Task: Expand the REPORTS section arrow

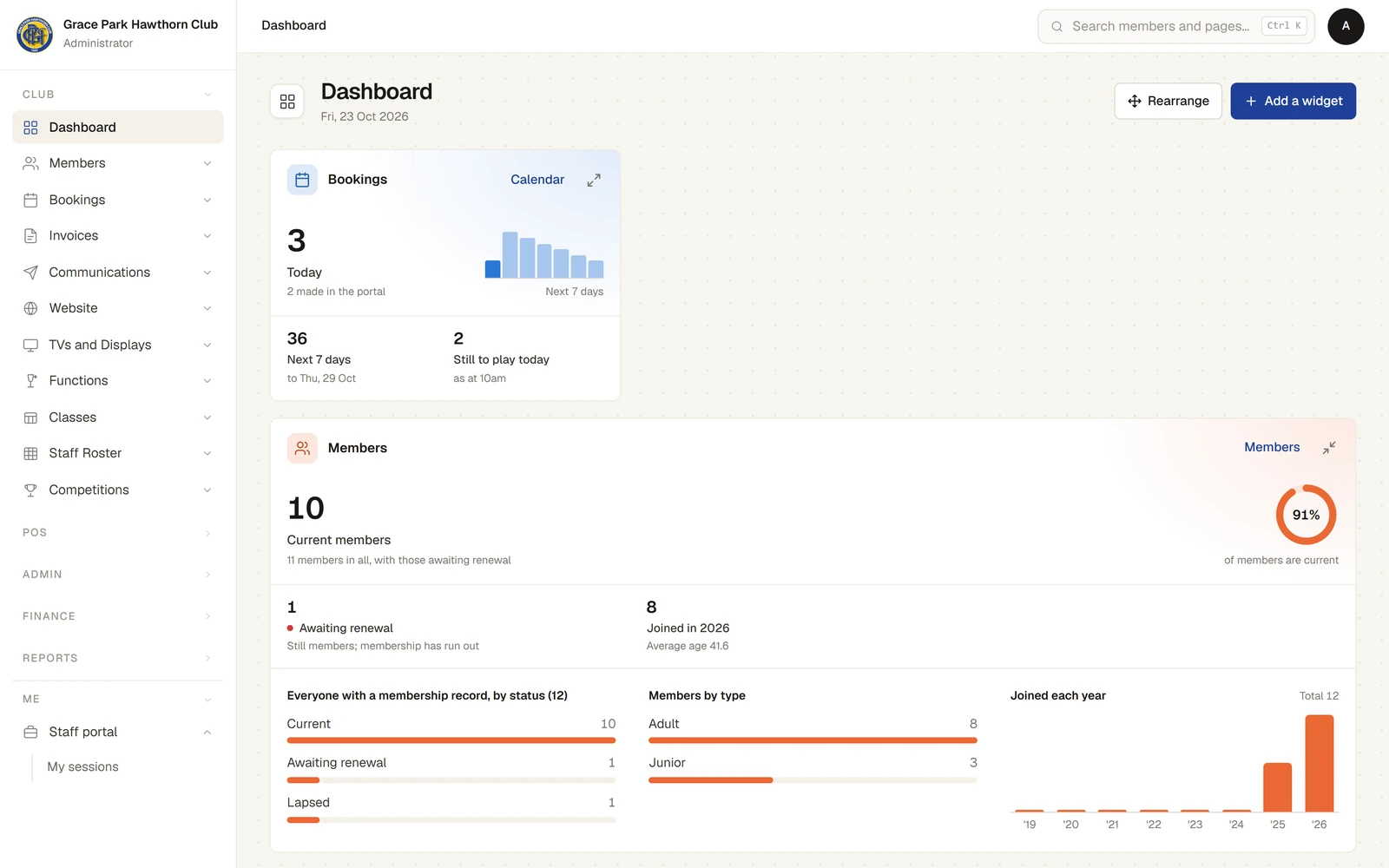Action: 207,658
